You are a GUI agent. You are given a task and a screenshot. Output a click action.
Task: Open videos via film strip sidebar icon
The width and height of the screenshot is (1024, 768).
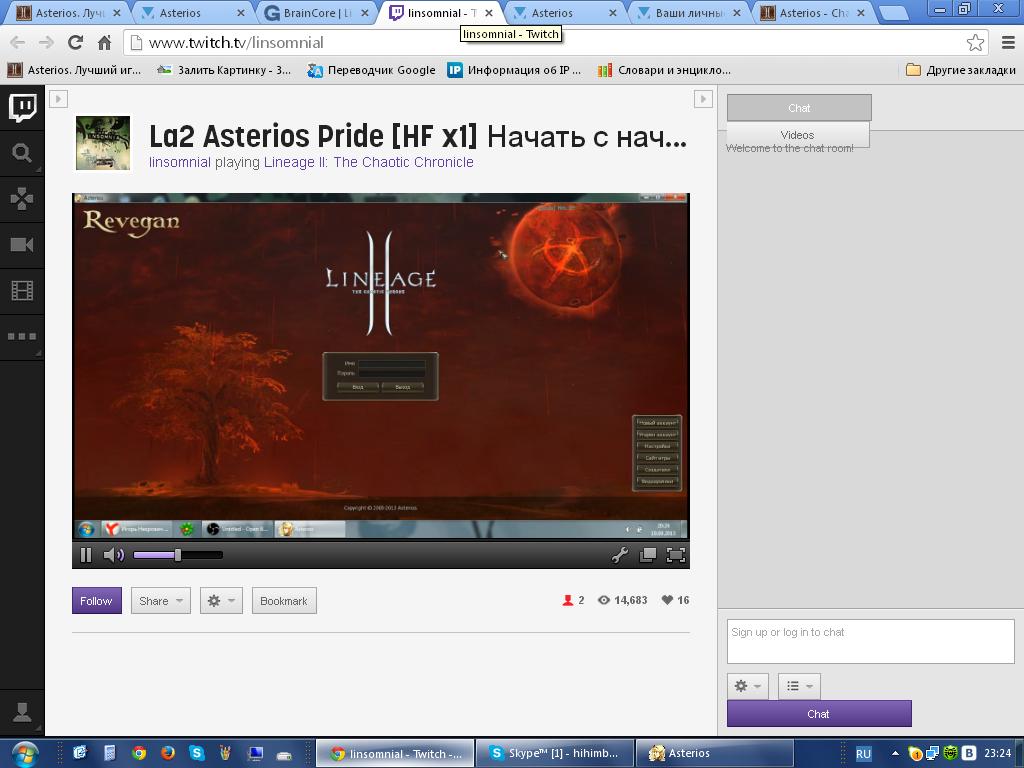22,291
